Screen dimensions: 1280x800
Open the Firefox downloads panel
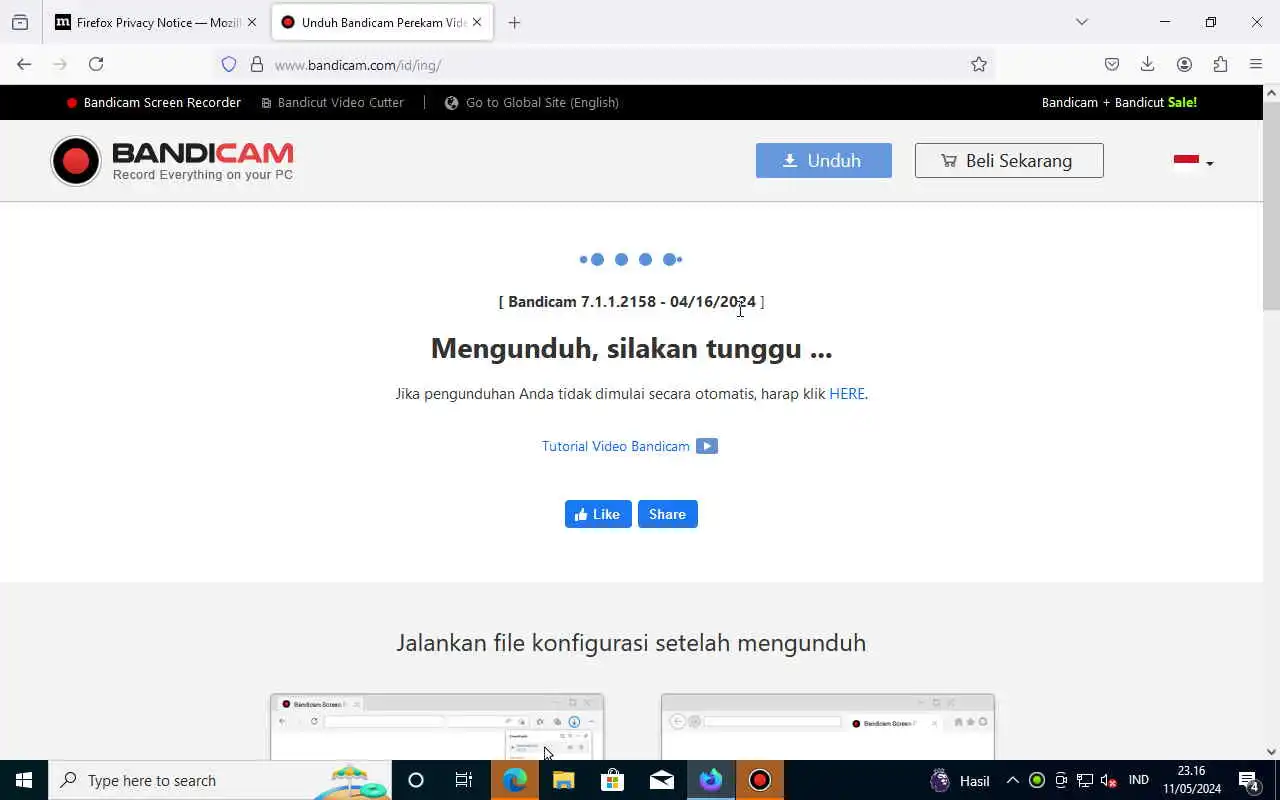(1148, 64)
